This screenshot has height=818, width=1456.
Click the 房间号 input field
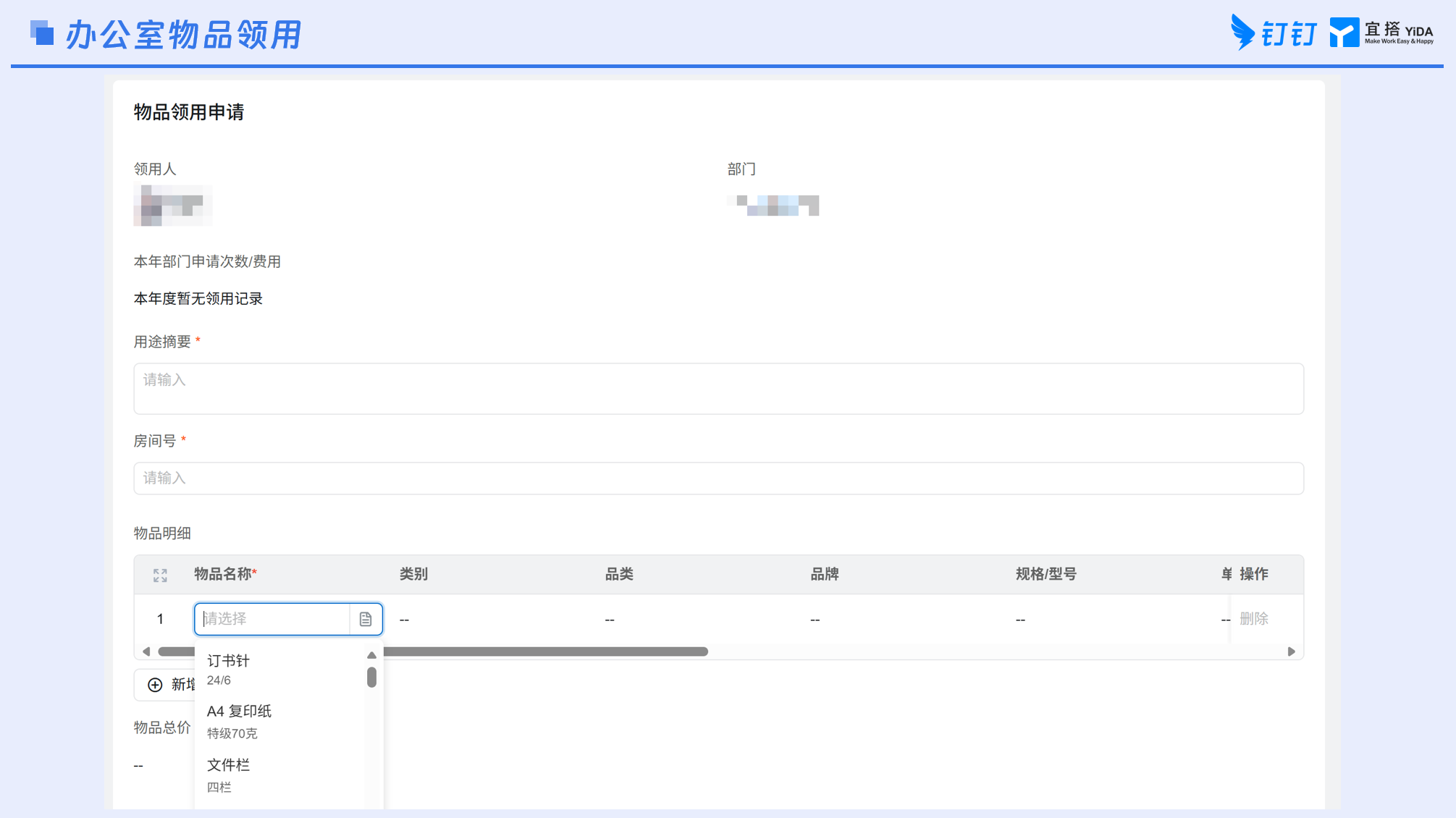[718, 478]
